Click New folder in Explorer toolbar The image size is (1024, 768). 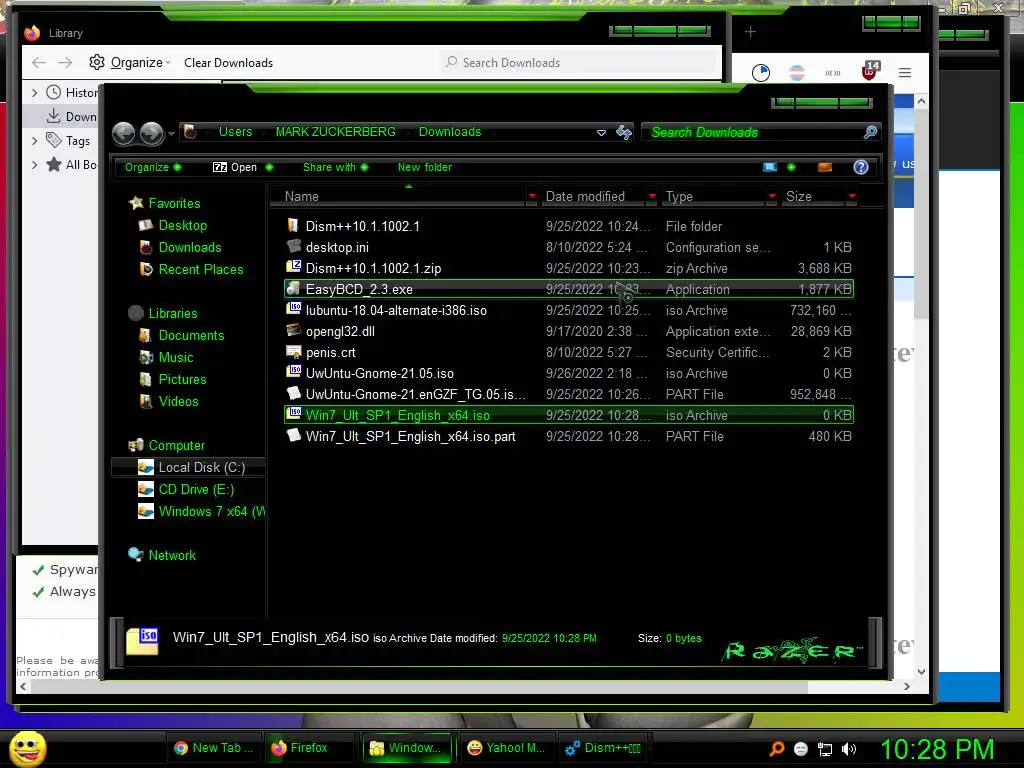coord(424,167)
